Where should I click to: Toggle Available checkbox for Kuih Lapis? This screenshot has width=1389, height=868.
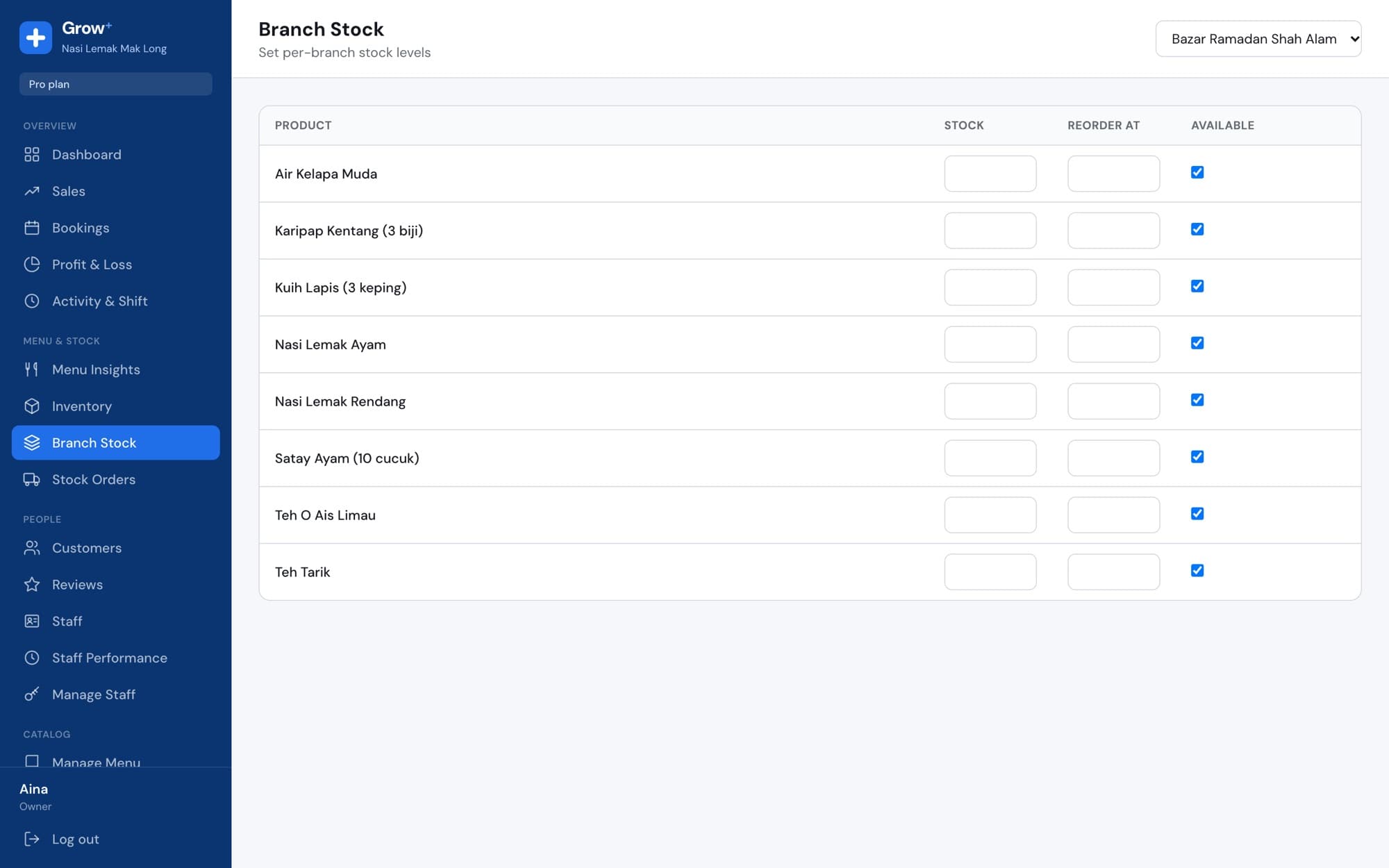pos(1197,286)
